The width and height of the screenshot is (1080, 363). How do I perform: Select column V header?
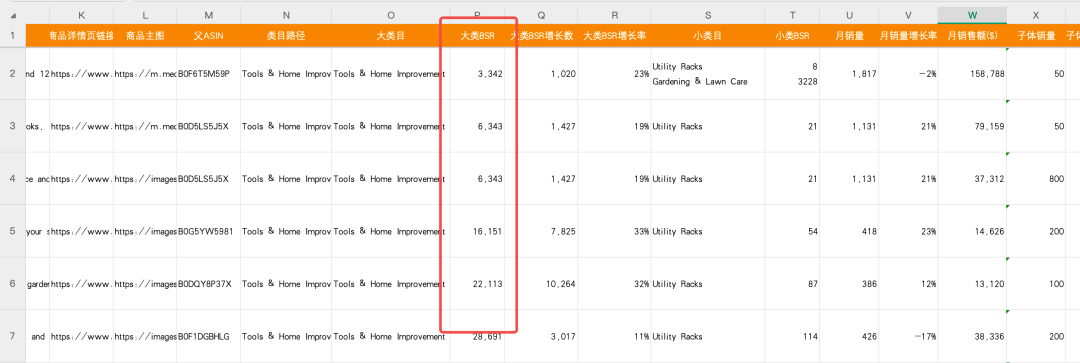point(908,15)
